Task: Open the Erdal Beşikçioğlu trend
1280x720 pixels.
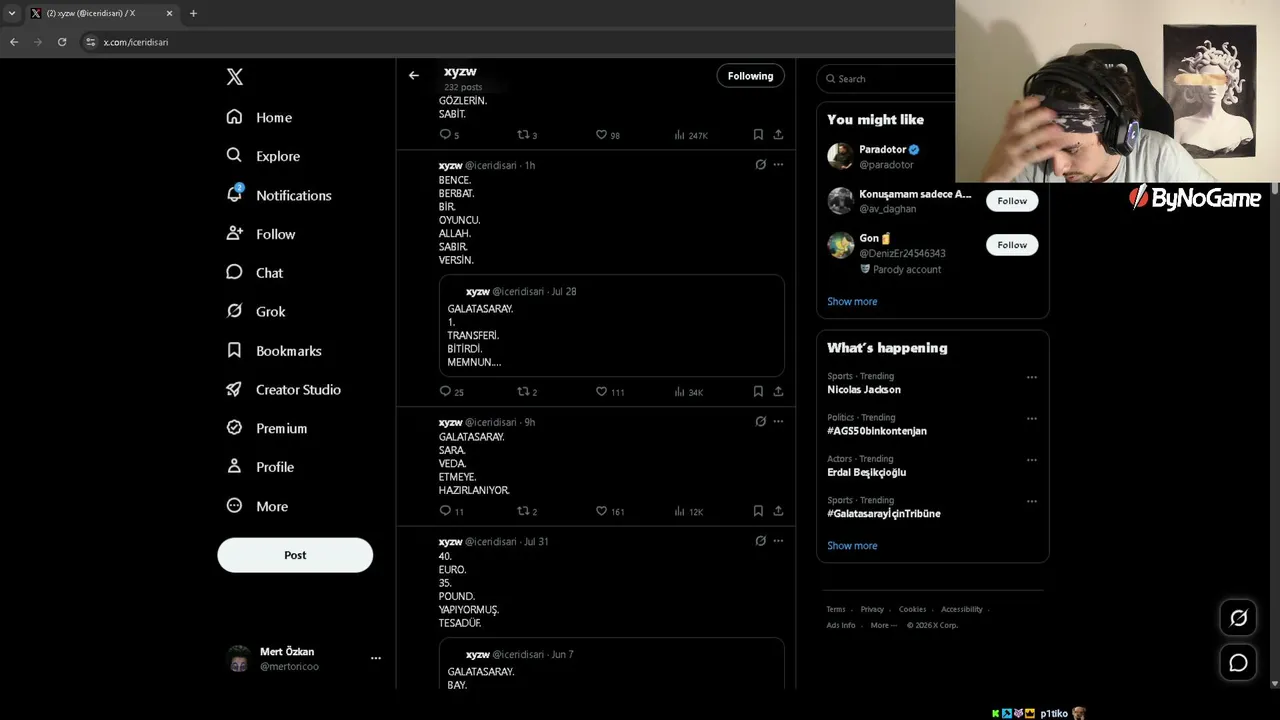Action: (x=867, y=472)
